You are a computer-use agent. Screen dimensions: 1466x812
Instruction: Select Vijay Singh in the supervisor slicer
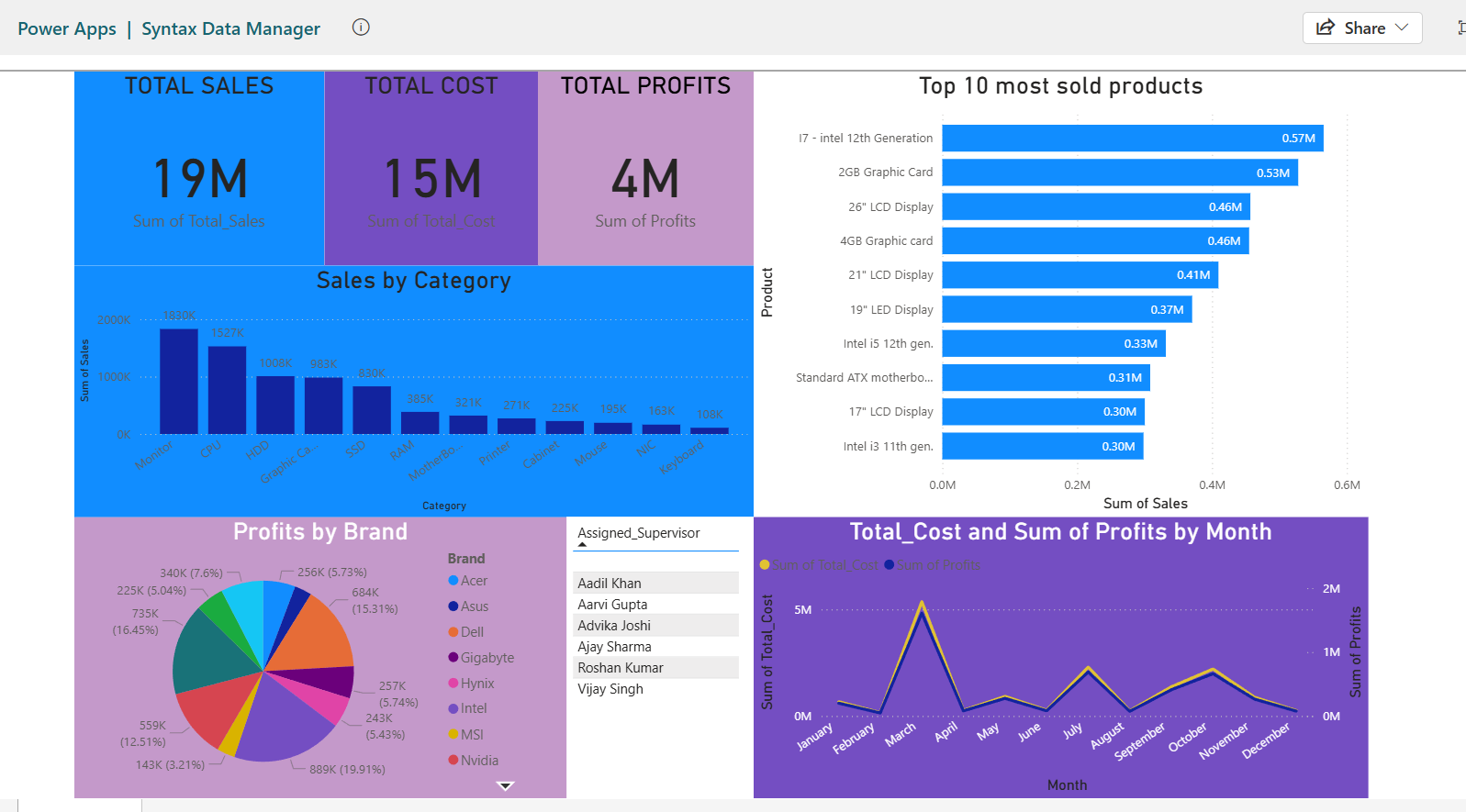click(x=610, y=689)
